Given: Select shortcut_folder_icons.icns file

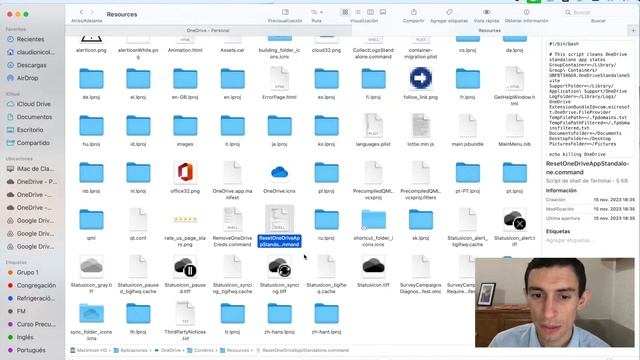Looking at the screenshot, I should point(373,220).
